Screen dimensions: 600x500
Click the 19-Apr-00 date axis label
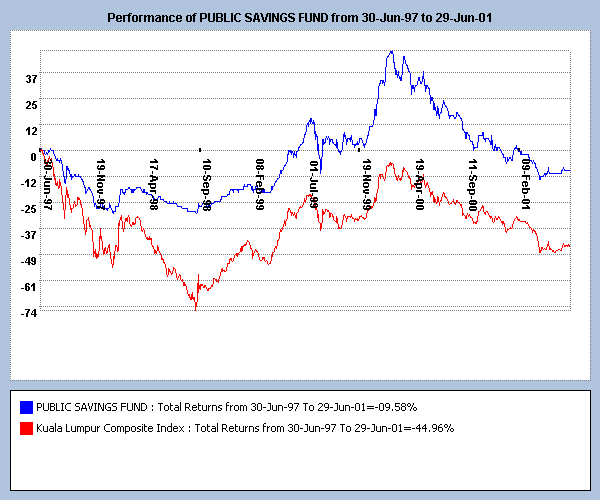(420, 184)
